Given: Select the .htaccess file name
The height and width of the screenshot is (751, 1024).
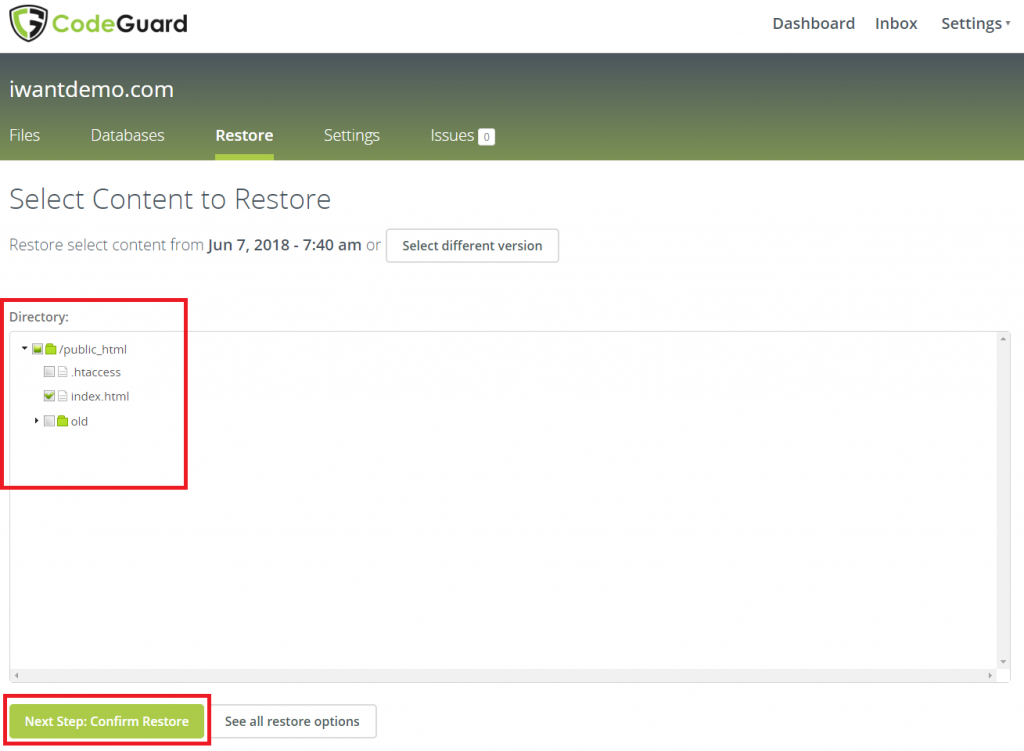Looking at the screenshot, I should pyautogui.click(x=95, y=372).
